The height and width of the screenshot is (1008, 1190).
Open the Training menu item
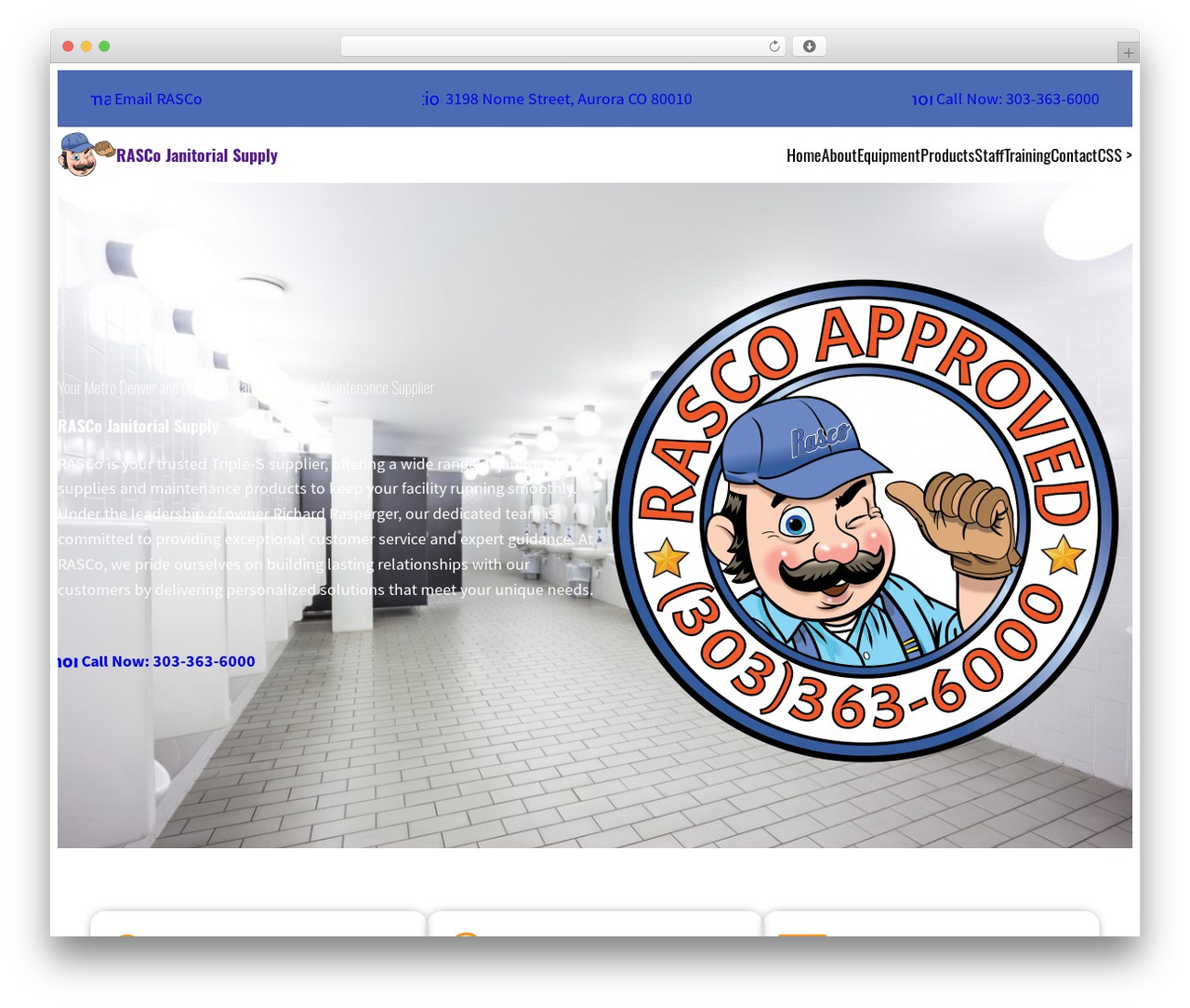[x=1027, y=155]
